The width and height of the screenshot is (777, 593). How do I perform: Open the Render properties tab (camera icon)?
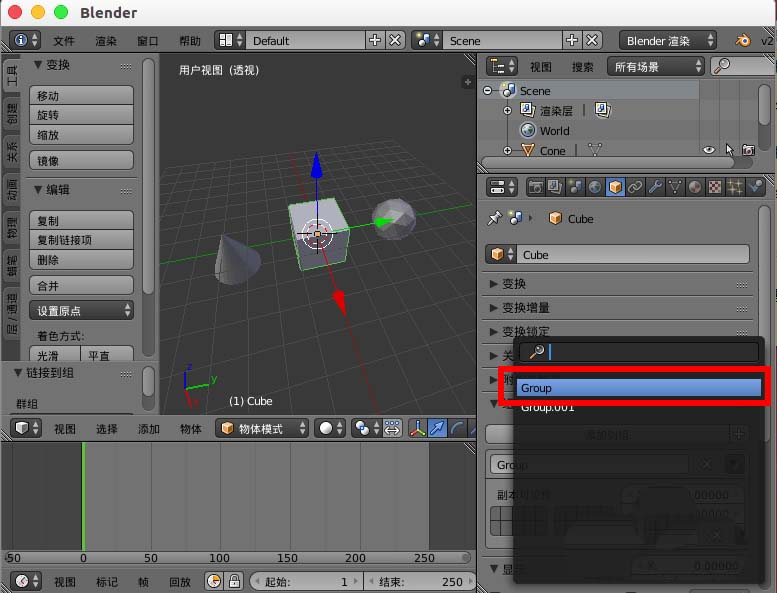(x=535, y=187)
